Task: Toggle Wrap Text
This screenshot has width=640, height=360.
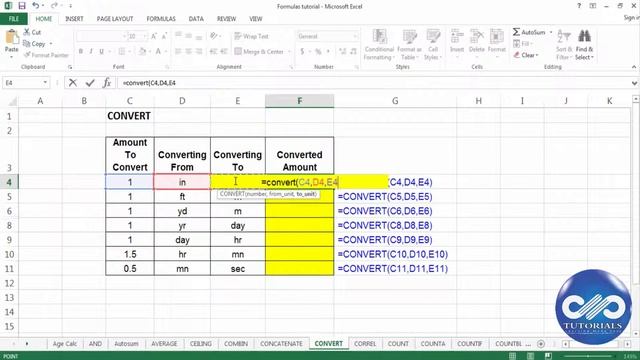Action: [x=252, y=36]
